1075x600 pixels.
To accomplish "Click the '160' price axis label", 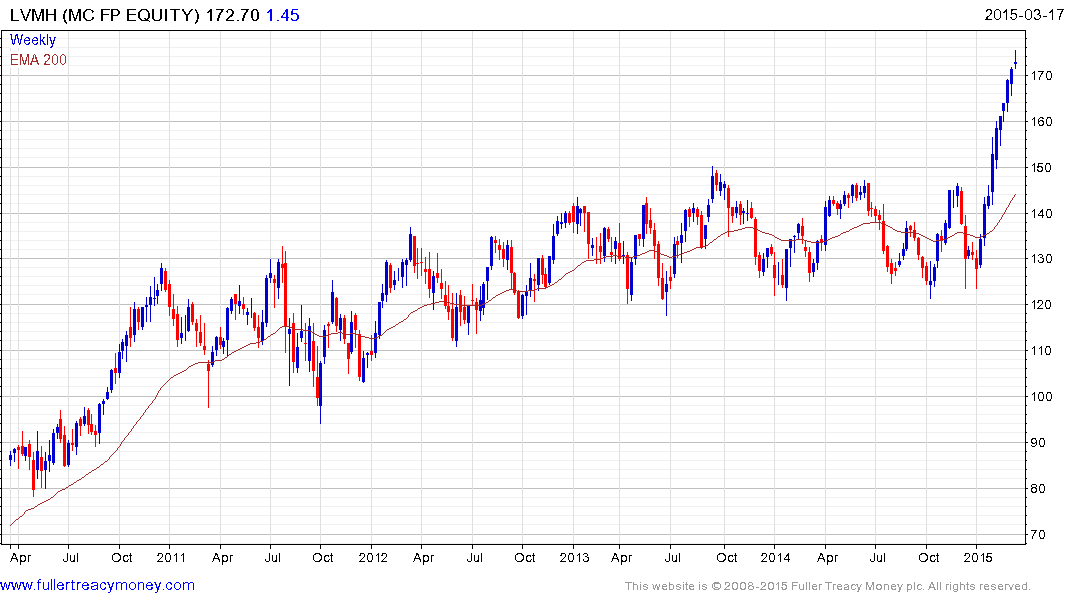I will pyautogui.click(x=1041, y=122).
